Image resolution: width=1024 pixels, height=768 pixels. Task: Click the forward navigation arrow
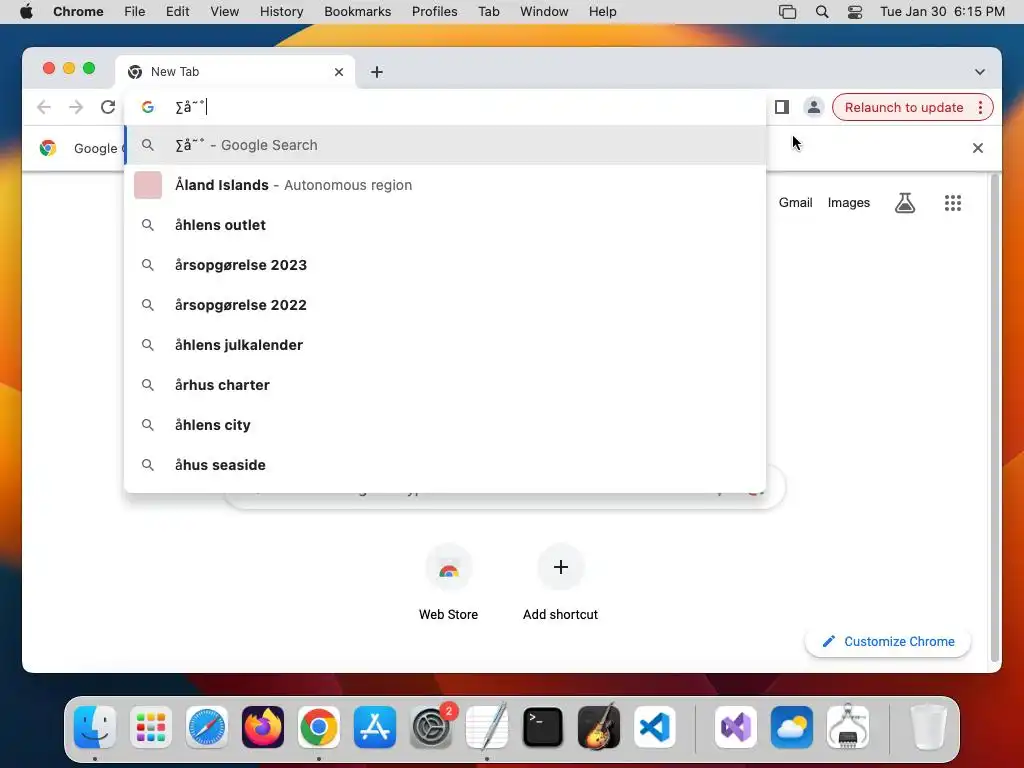point(76,107)
